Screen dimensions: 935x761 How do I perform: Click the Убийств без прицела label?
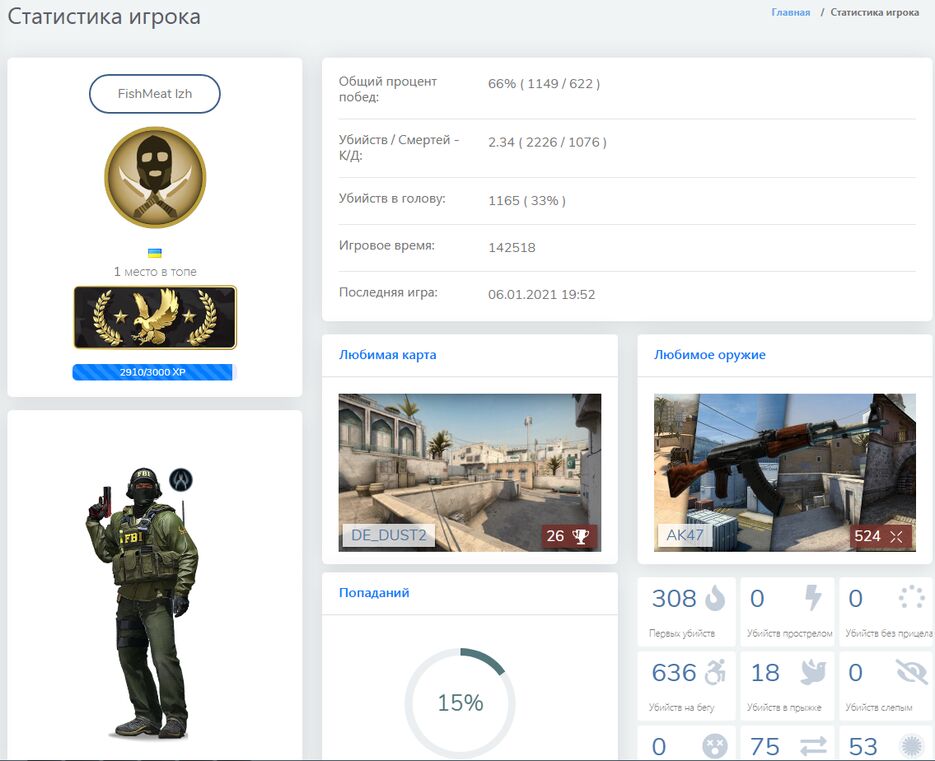coord(888,633)
